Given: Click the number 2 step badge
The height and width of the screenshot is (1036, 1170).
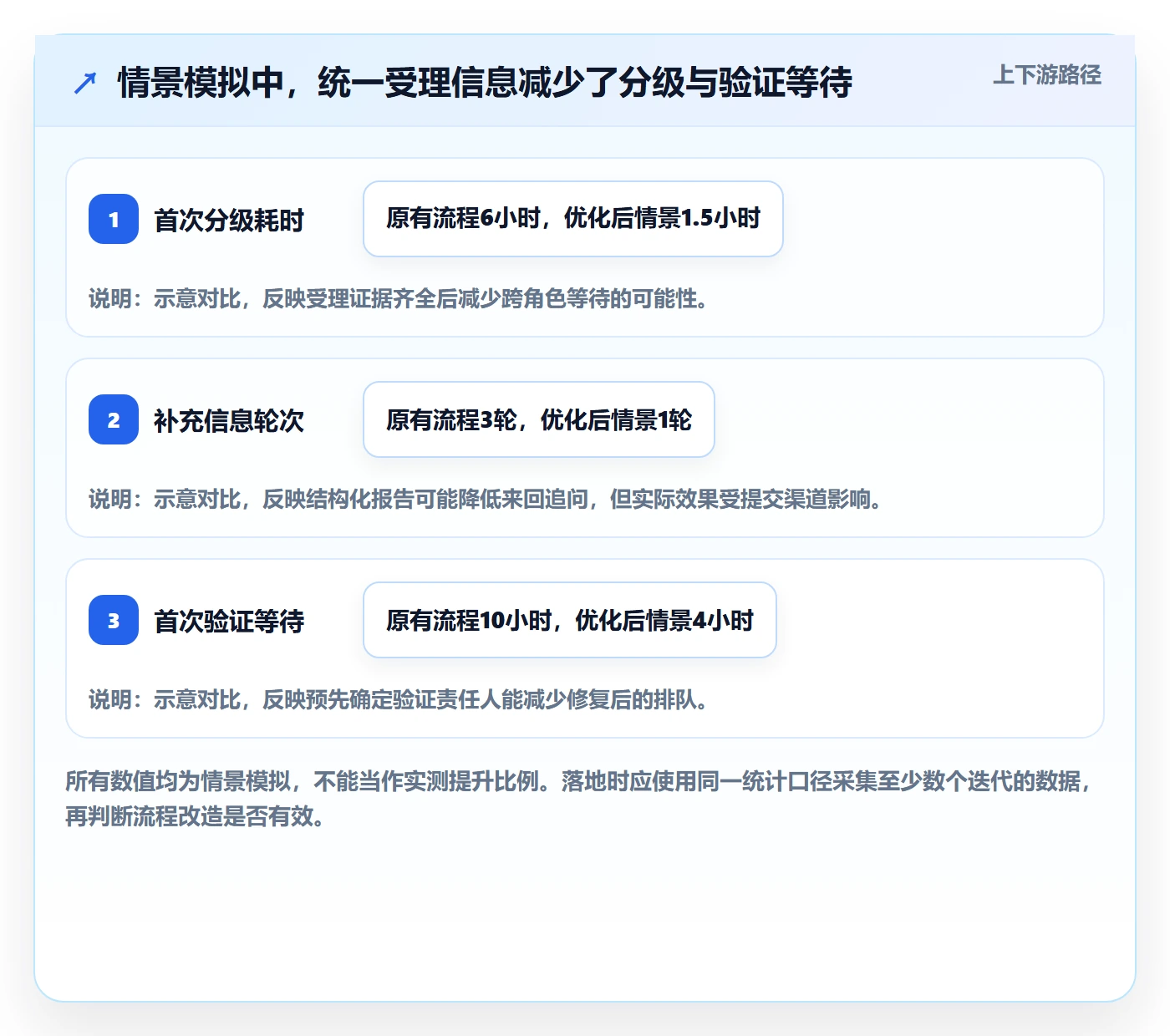Looking at the screenshot, I should [114, 419].
